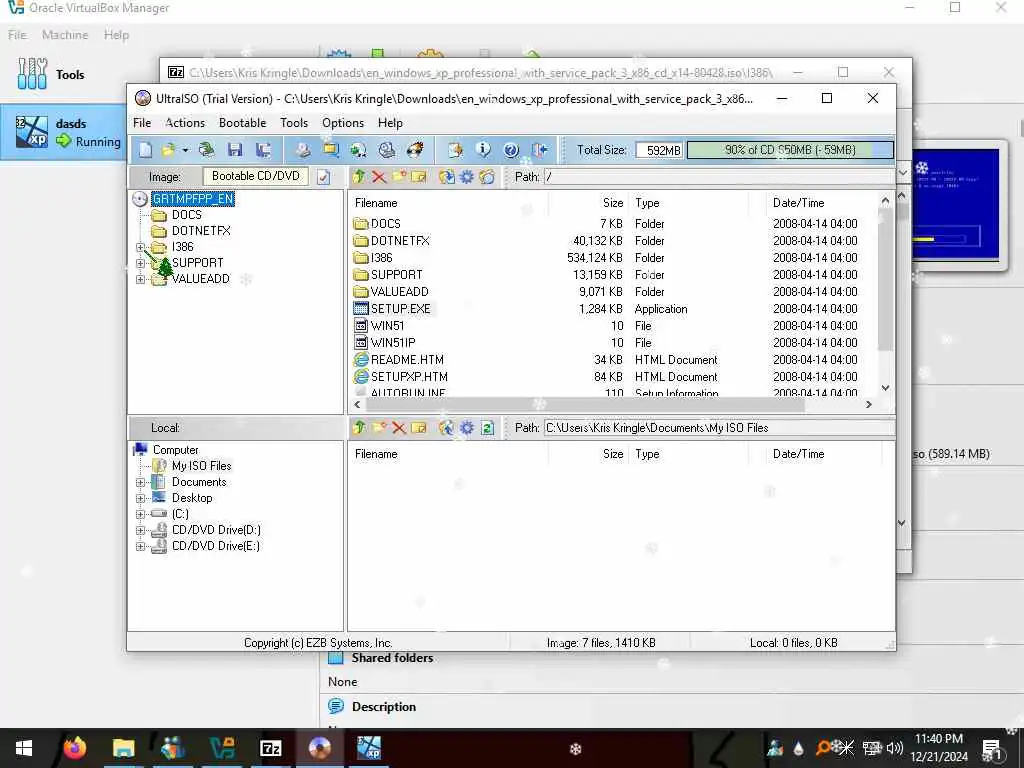Select My ISO Files in Local tree
This screenshot has height=768, width=1024.
tap(201, 466)
